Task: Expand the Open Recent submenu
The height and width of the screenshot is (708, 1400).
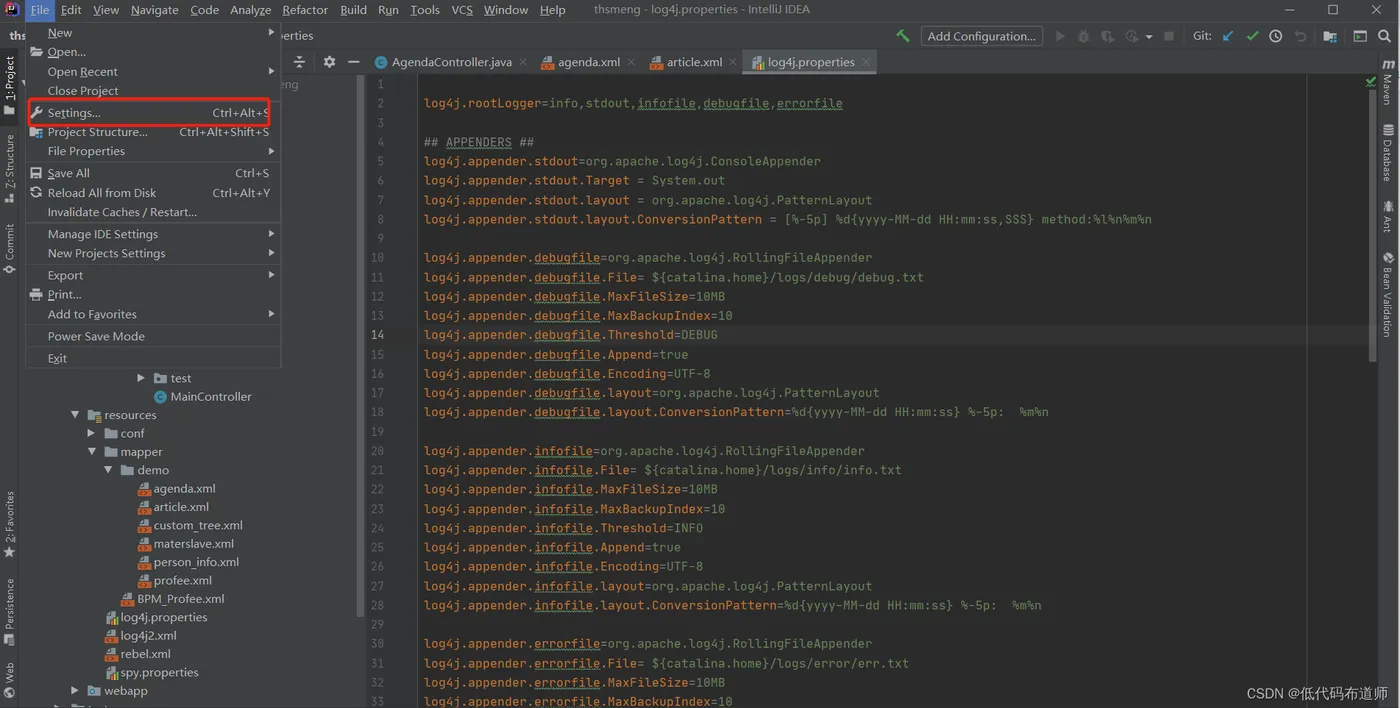Action: click(x=83, y=72)
